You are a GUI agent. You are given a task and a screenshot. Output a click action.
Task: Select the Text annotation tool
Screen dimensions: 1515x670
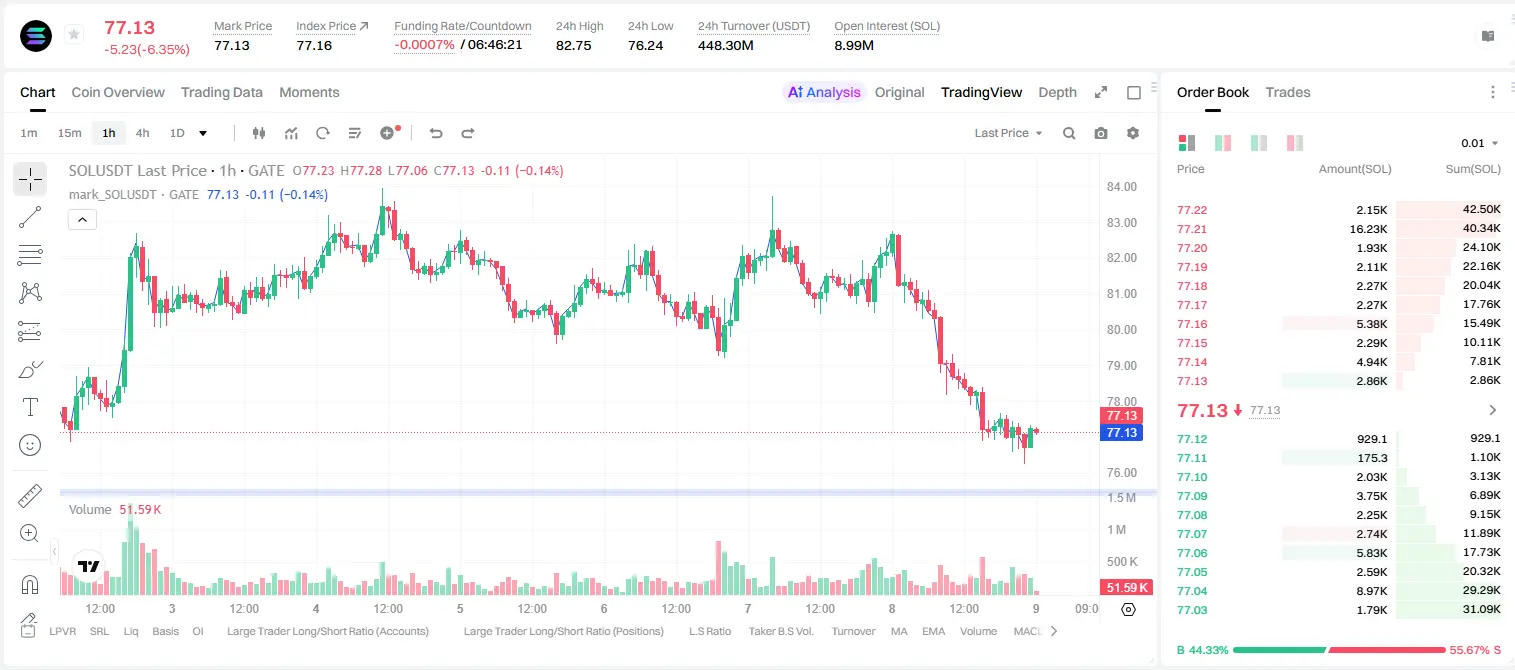click(x=30, y=407)
